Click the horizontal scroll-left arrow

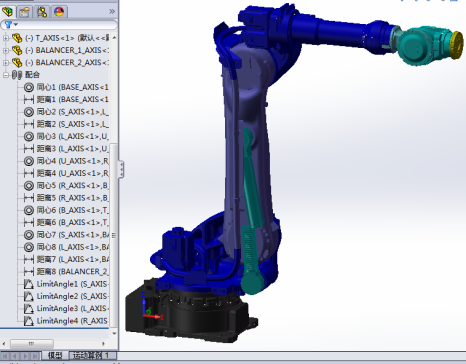point(4,343)
